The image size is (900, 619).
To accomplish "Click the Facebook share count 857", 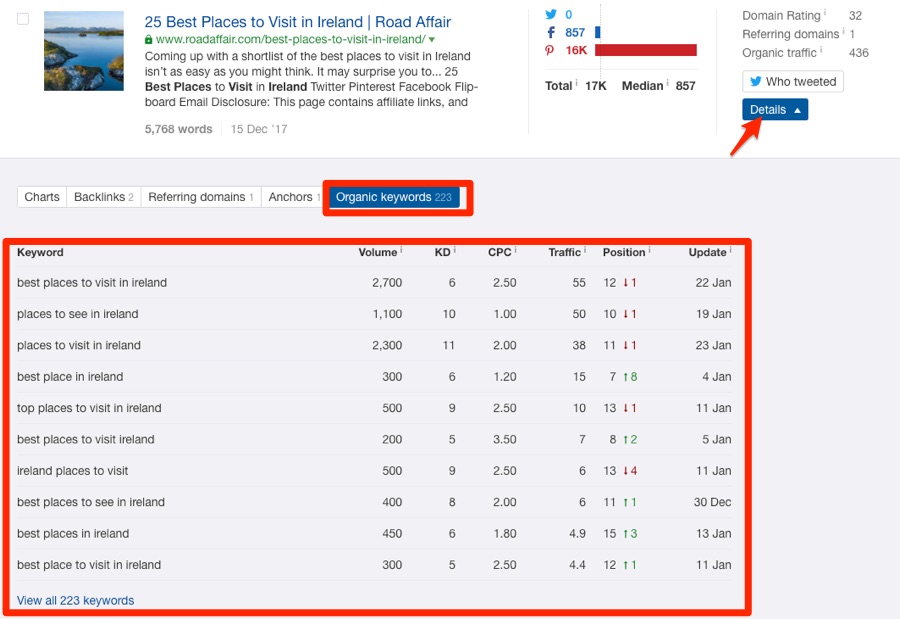I will (575, 32).
